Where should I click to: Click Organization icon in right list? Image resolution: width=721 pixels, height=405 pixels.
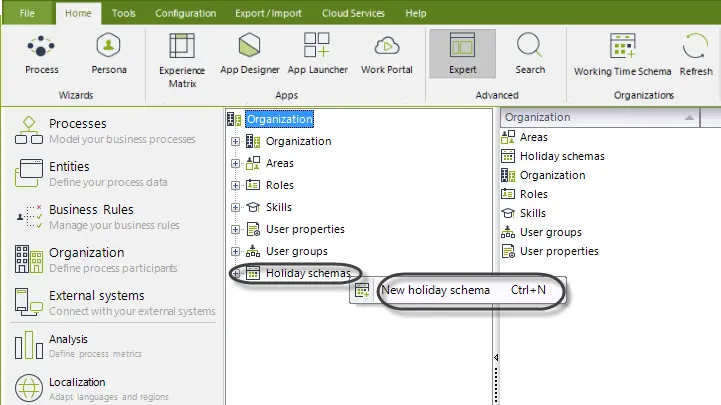click(x=508, y=175)
